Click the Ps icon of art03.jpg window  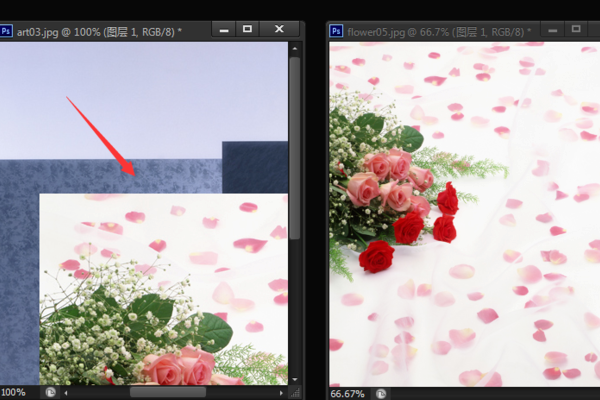(6, 31)
